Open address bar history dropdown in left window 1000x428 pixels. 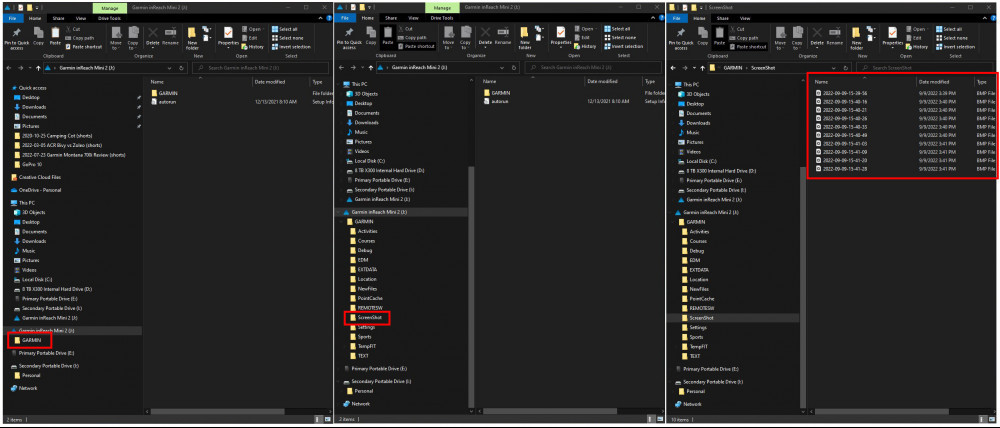pos(169,67)
